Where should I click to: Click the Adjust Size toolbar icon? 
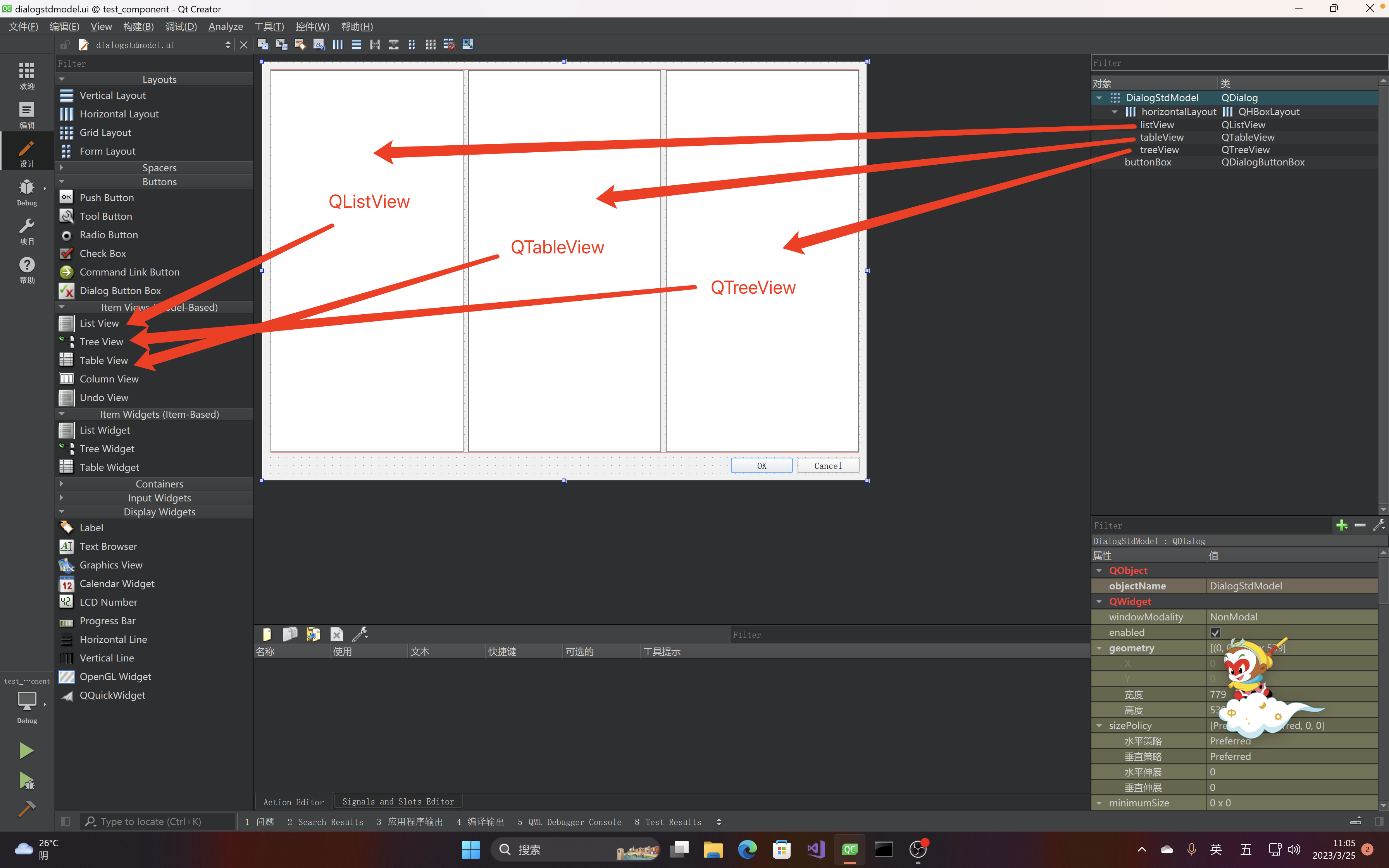point(468,44)
